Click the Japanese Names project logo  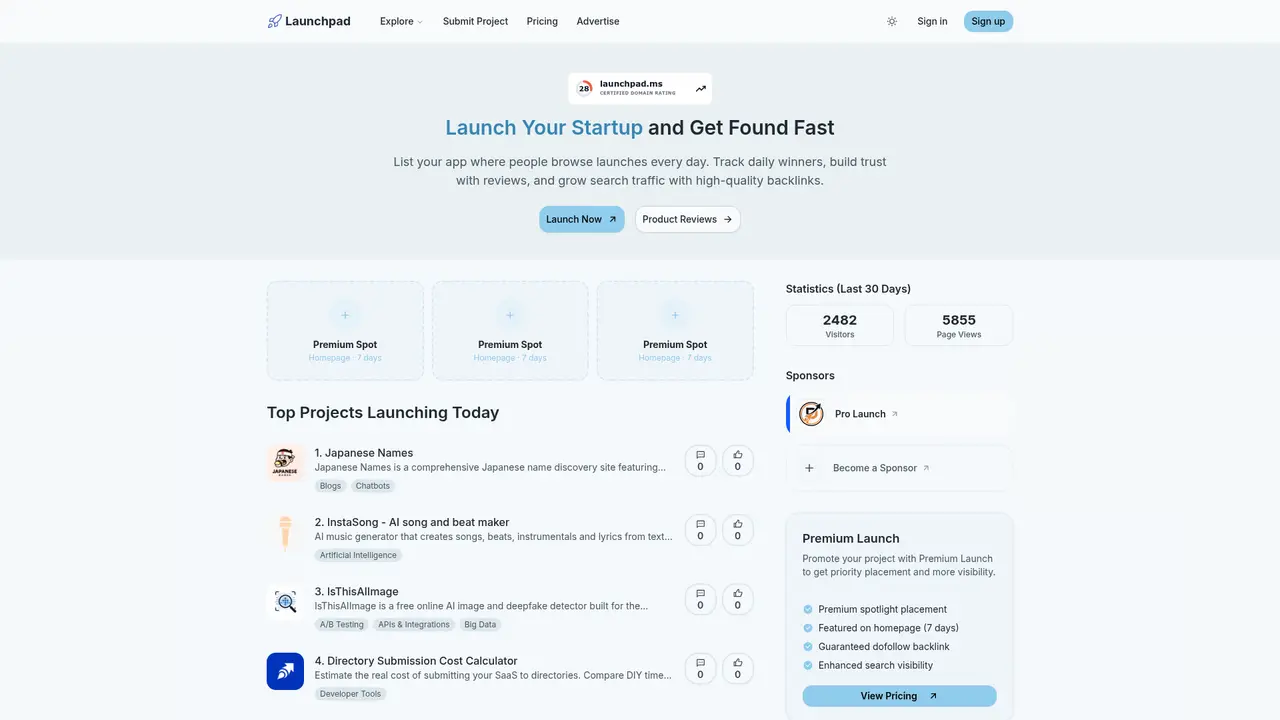click(285, 463)
